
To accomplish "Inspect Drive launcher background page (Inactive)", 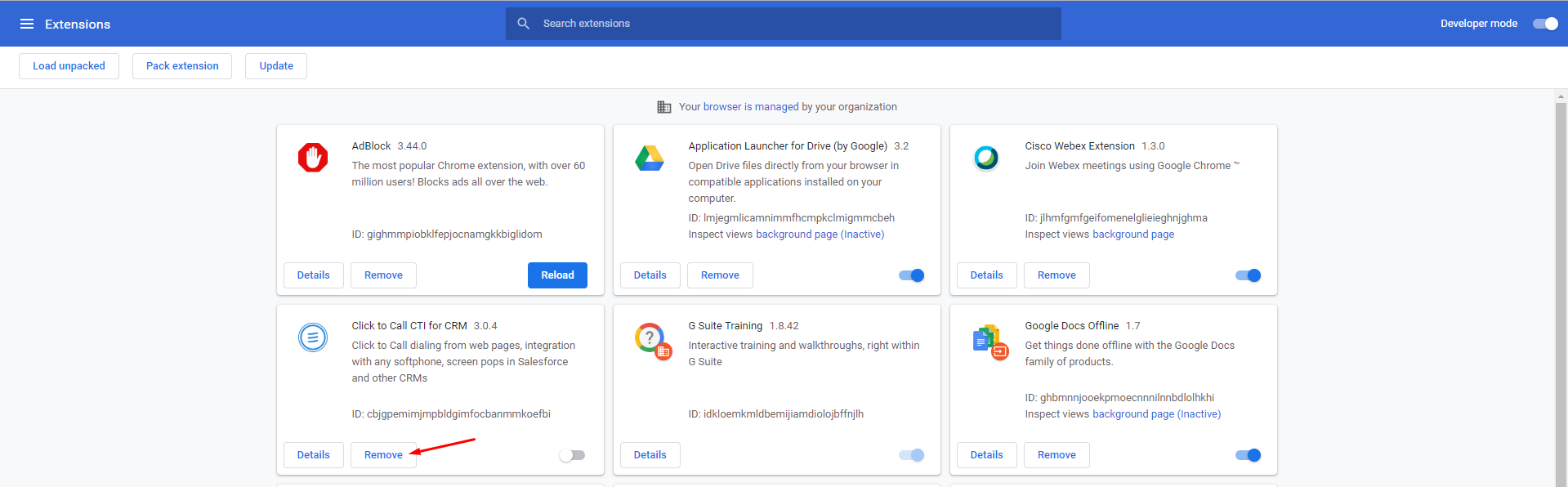I will pyautogui.click(x=820, y=235).
